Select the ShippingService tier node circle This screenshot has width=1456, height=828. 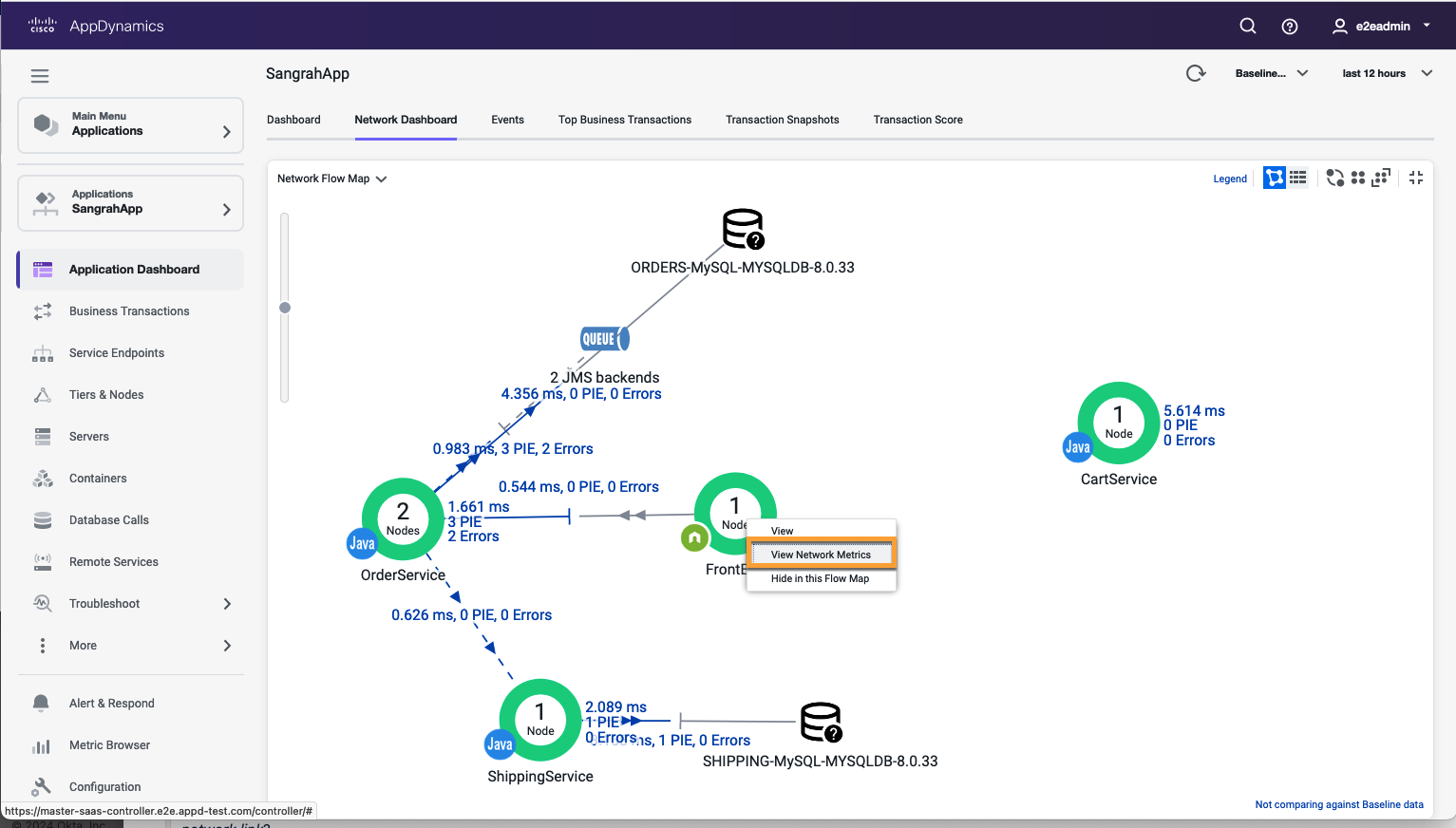pyautogui.click(x=540, y=720)
